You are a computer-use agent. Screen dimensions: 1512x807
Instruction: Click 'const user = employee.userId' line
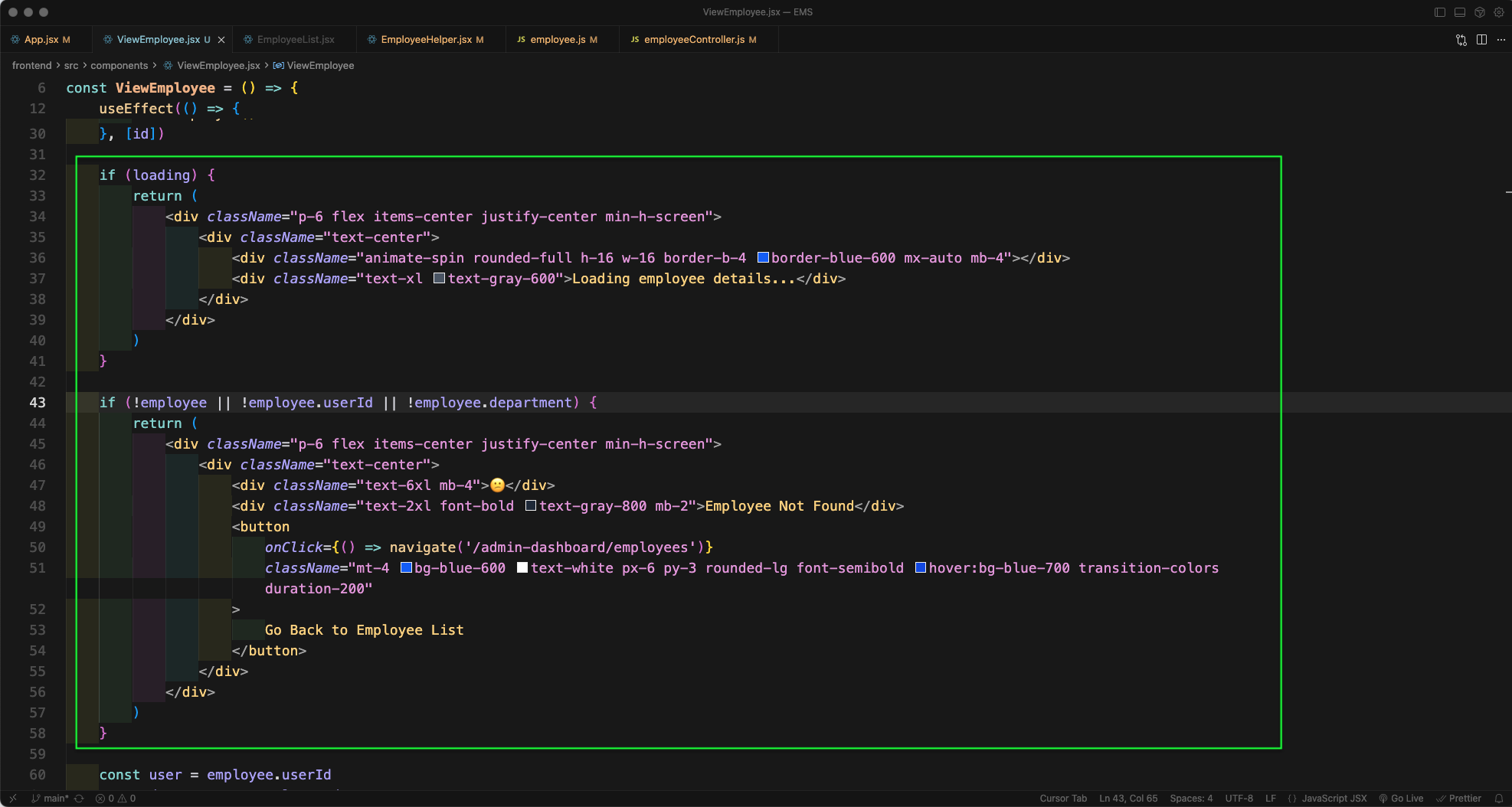click(215, 775)
